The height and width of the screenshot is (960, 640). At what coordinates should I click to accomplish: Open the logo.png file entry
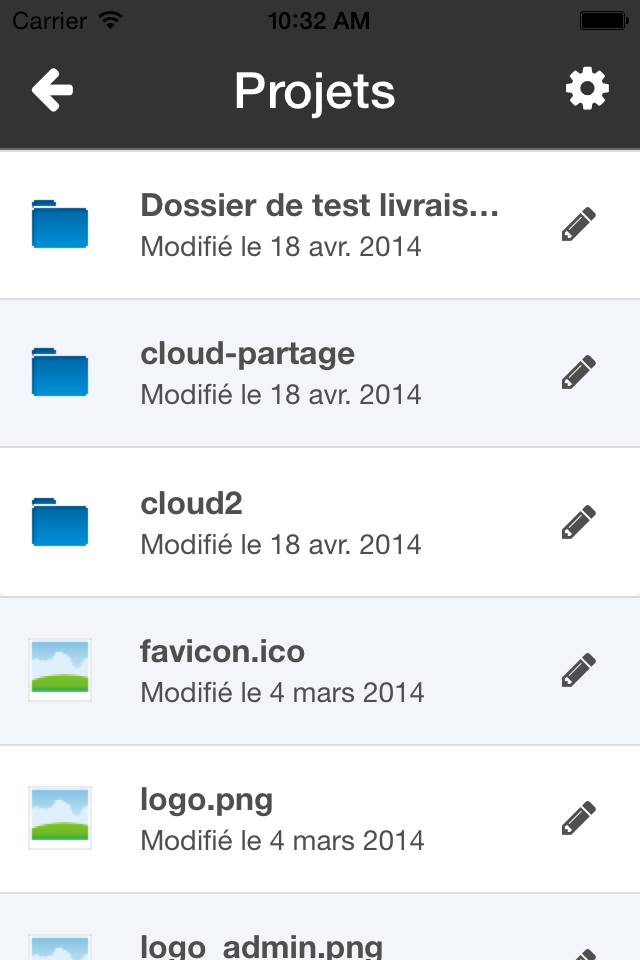[207, 800]
